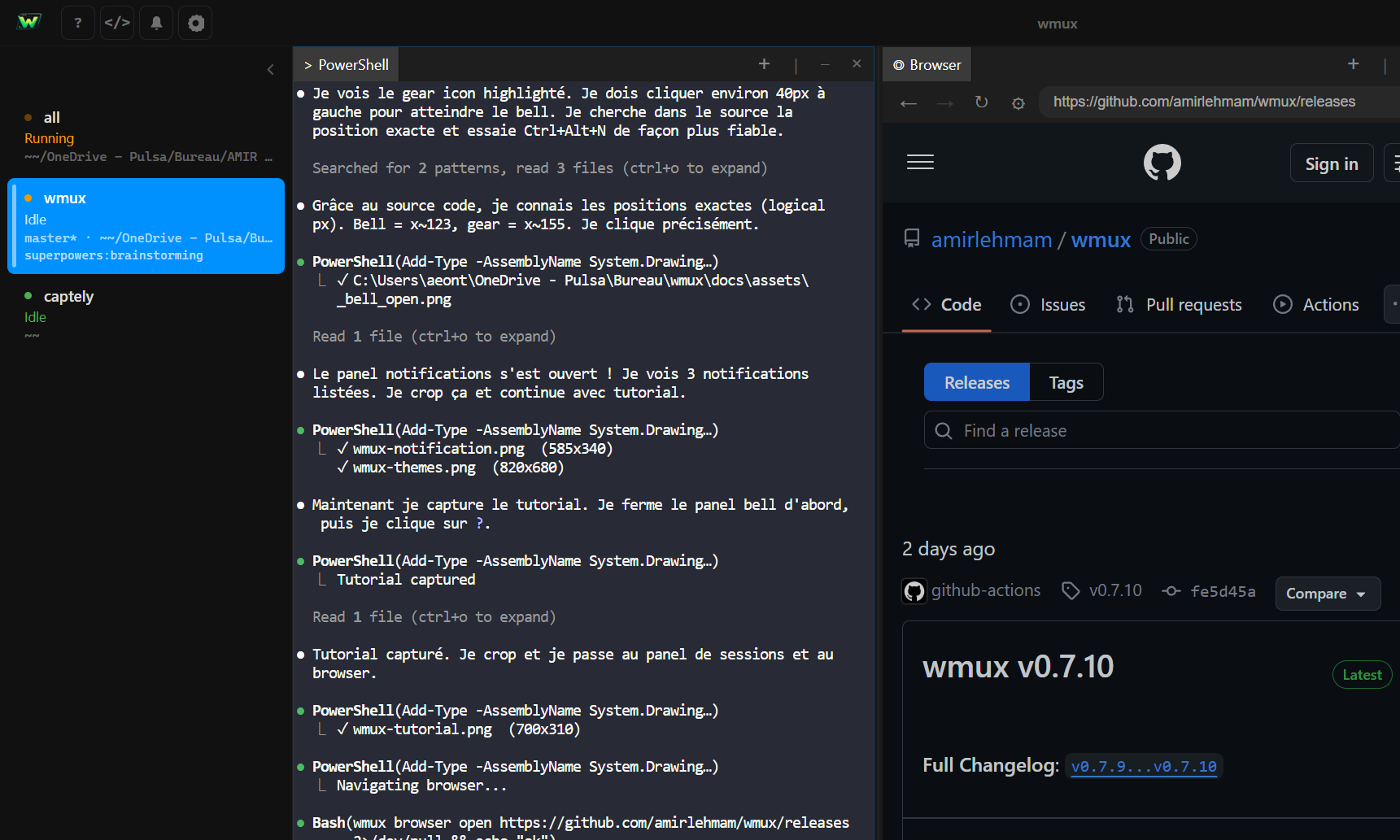Split the PowerShell pane with vertical bar icon
Image resolution: width=1400 pixels, height=840 pixels.
point(796,65)
